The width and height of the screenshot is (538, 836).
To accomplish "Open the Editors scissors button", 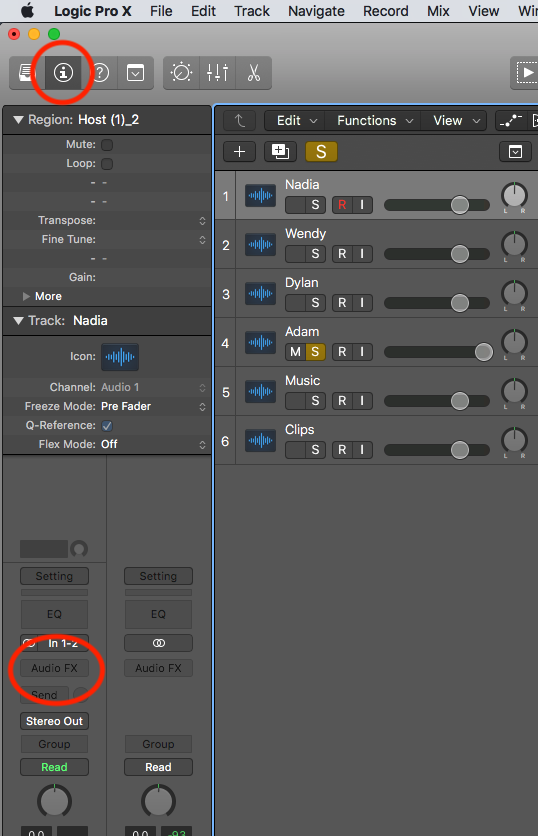I will 254,73.
